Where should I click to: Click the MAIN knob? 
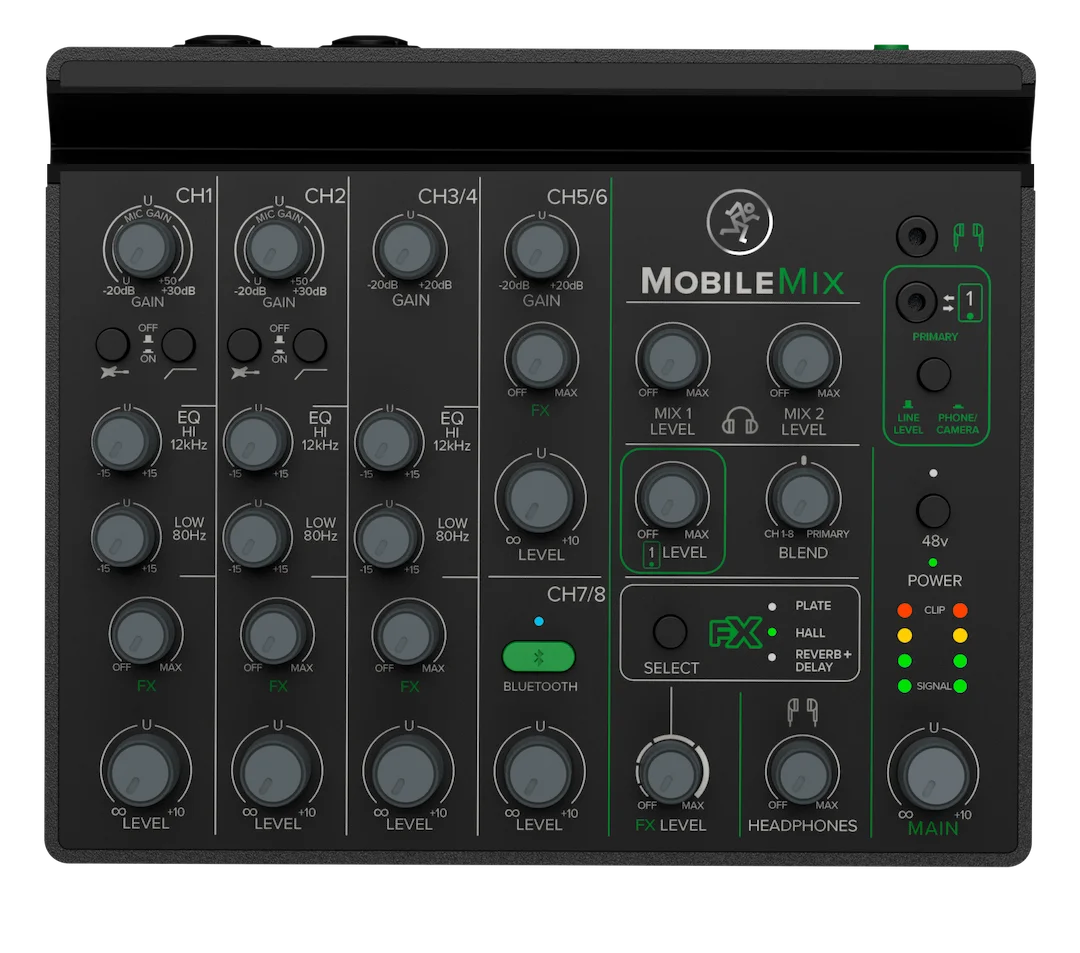point(933,773)
